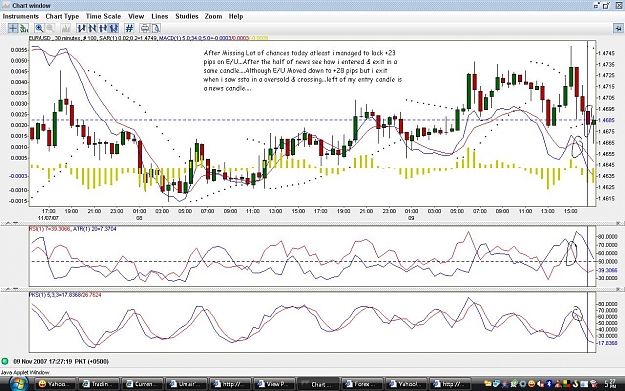Toggle the grid hash icon

pyautogui.click(x=129, y=28)
